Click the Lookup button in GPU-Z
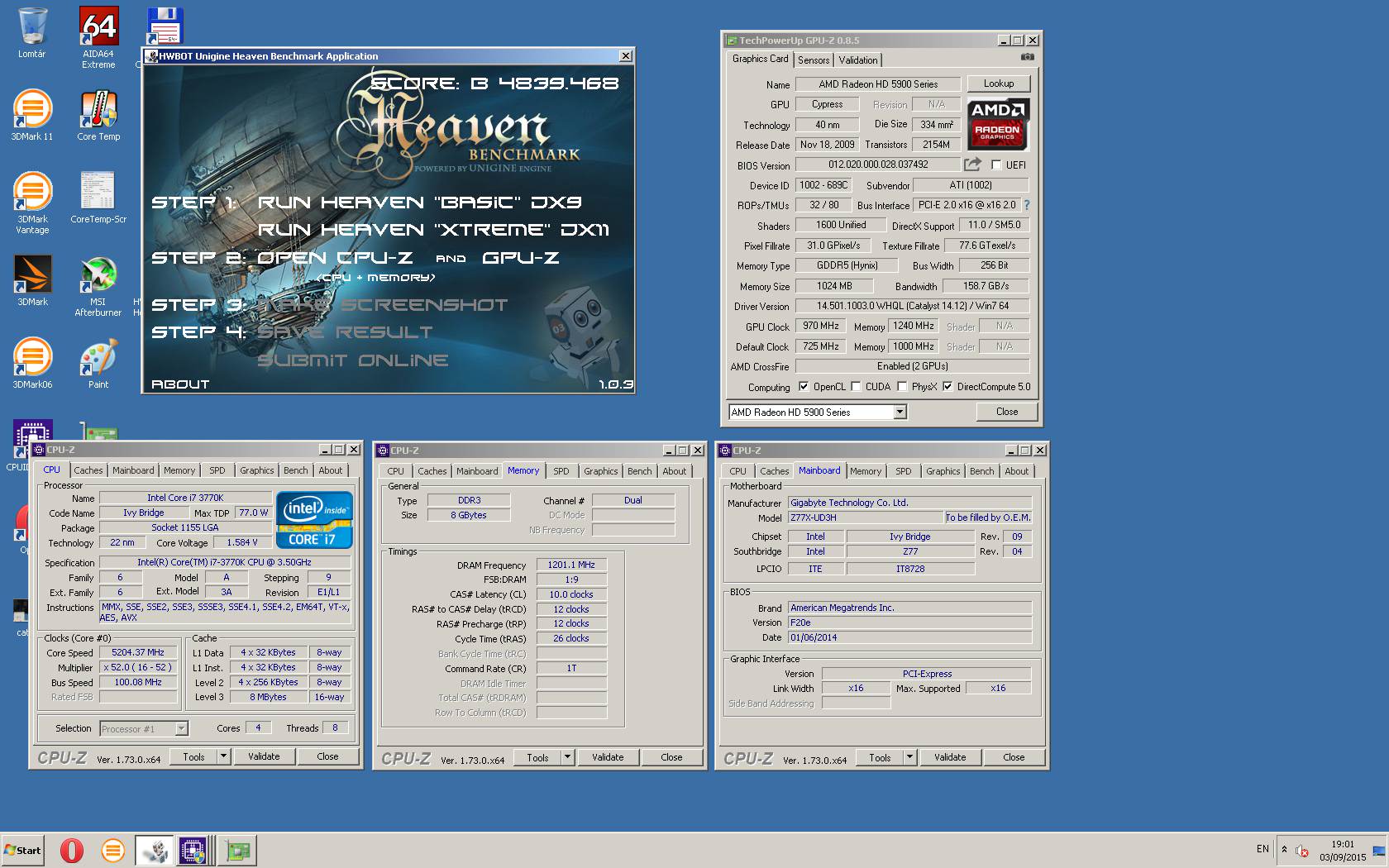The height and width of the screenshot is (868, 1389). click(999, 83)
